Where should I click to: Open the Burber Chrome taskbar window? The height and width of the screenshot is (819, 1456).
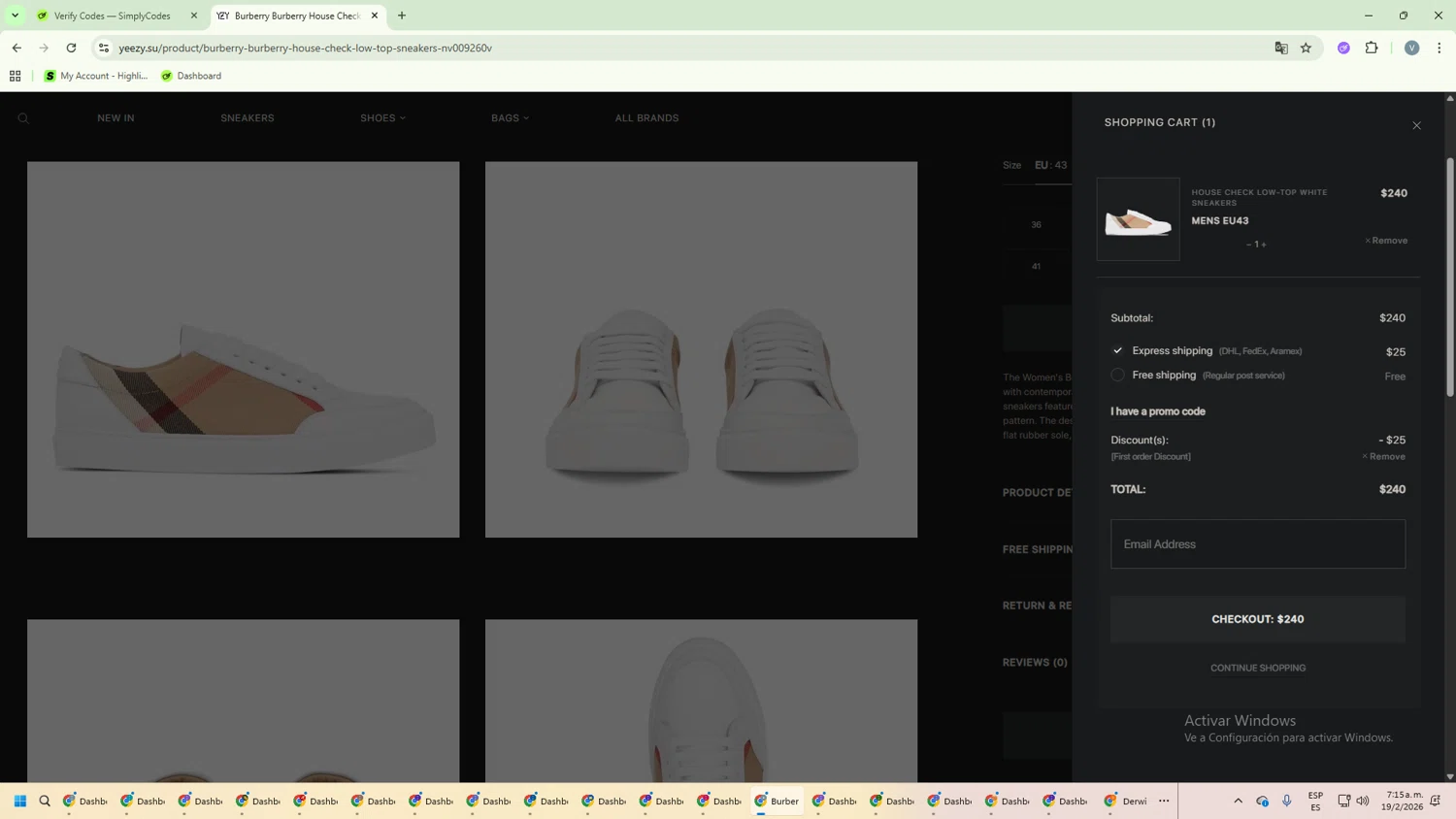(x=777, y=801)
